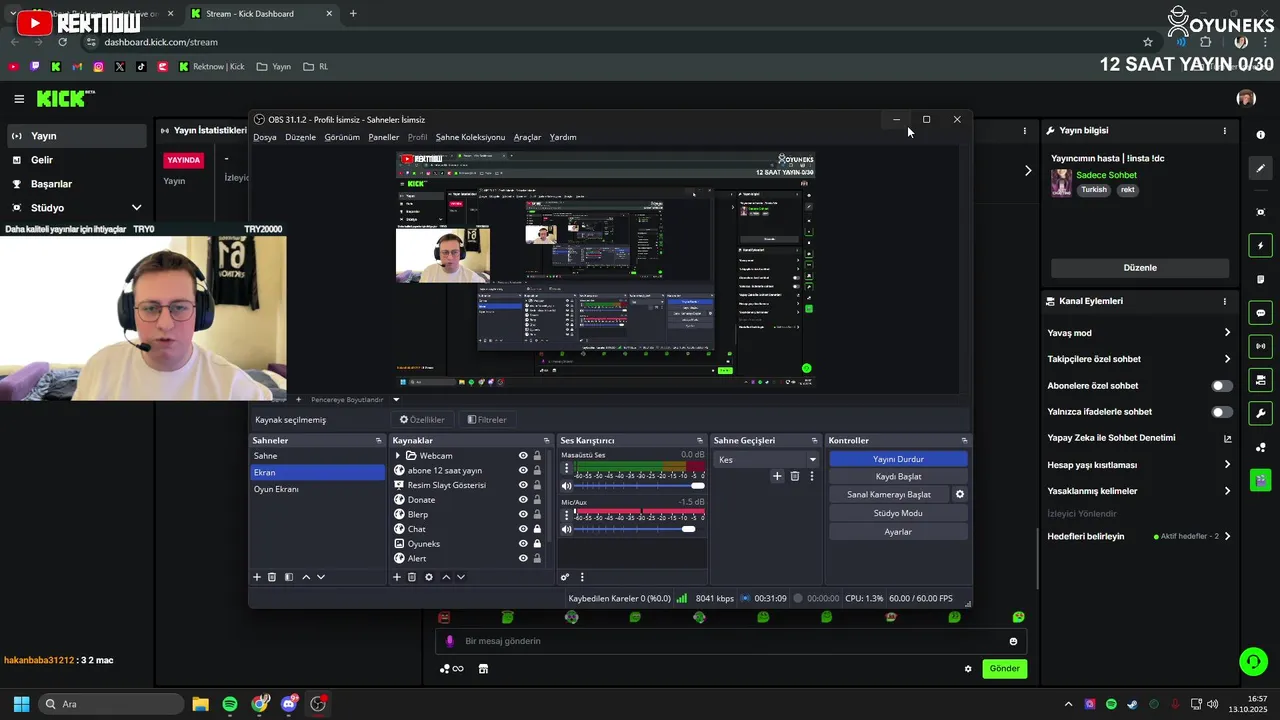Enable Abonelere özel sohbet switch

pyautogui.click(x=1222, y=386)
